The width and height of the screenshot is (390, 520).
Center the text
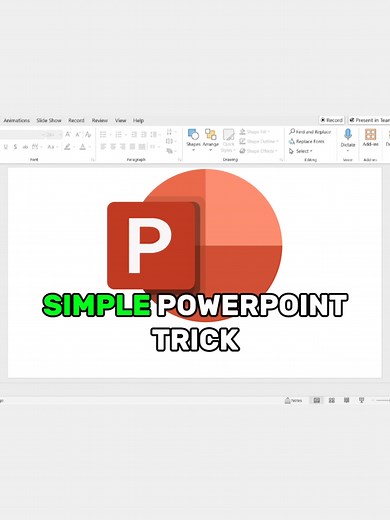tap(113, 147)
